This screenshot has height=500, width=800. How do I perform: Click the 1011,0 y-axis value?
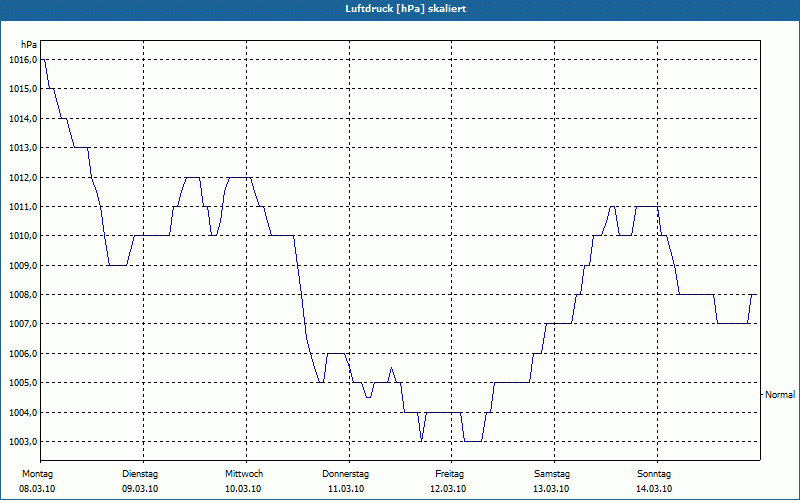(23, 207)
